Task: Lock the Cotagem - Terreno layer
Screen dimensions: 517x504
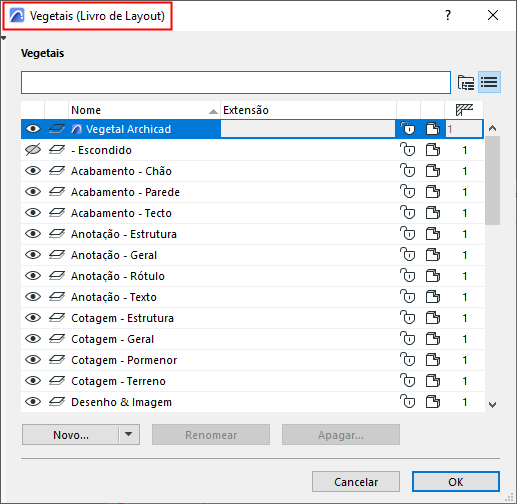Action: [x=408, y=381]
